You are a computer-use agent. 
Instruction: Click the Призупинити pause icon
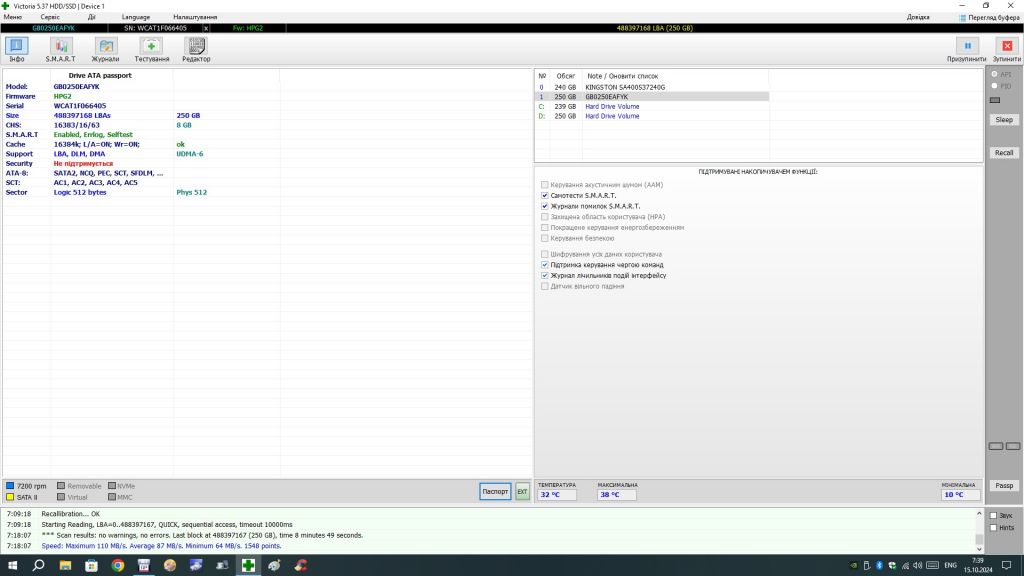967,46
